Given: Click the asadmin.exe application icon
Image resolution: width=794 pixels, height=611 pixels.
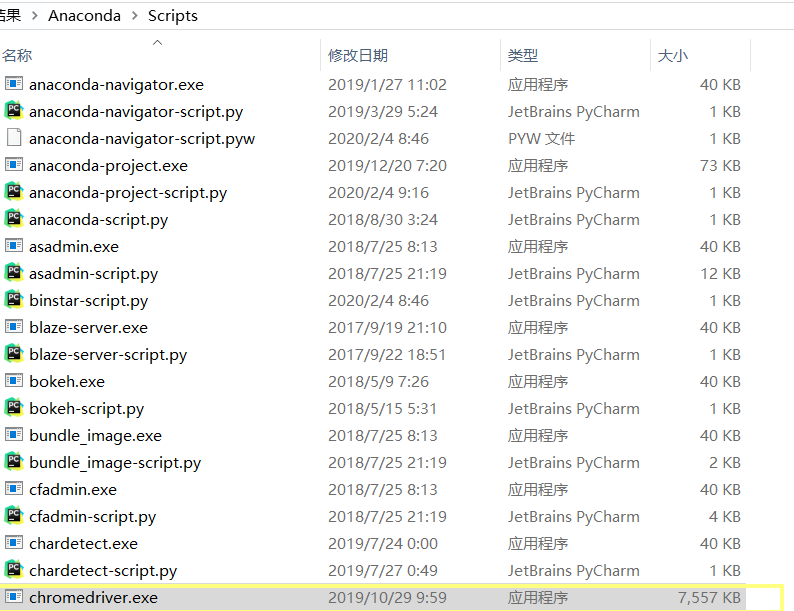Looking at the screenshot, I should point(14,246).
